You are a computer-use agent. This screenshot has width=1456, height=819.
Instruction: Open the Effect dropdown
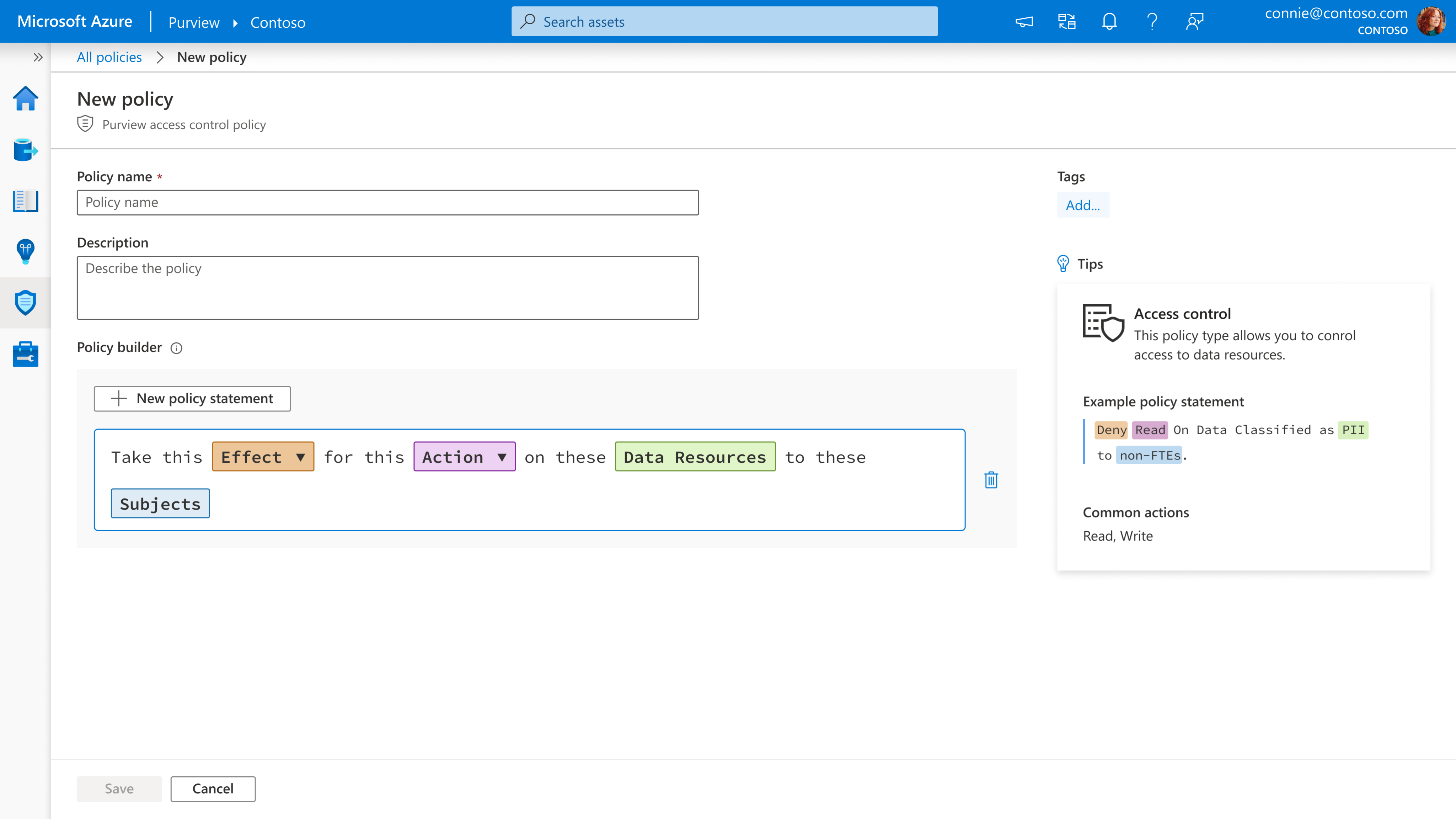pos(263,457)
